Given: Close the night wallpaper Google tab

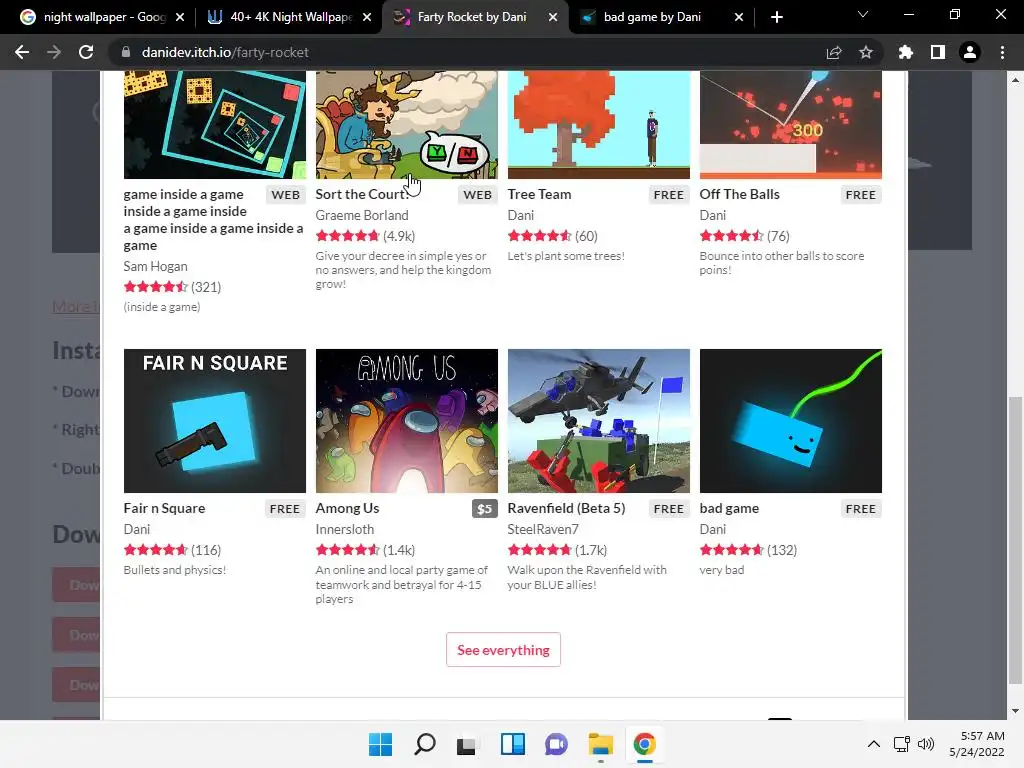Looking at the screenshot, I should pos(180,17).
